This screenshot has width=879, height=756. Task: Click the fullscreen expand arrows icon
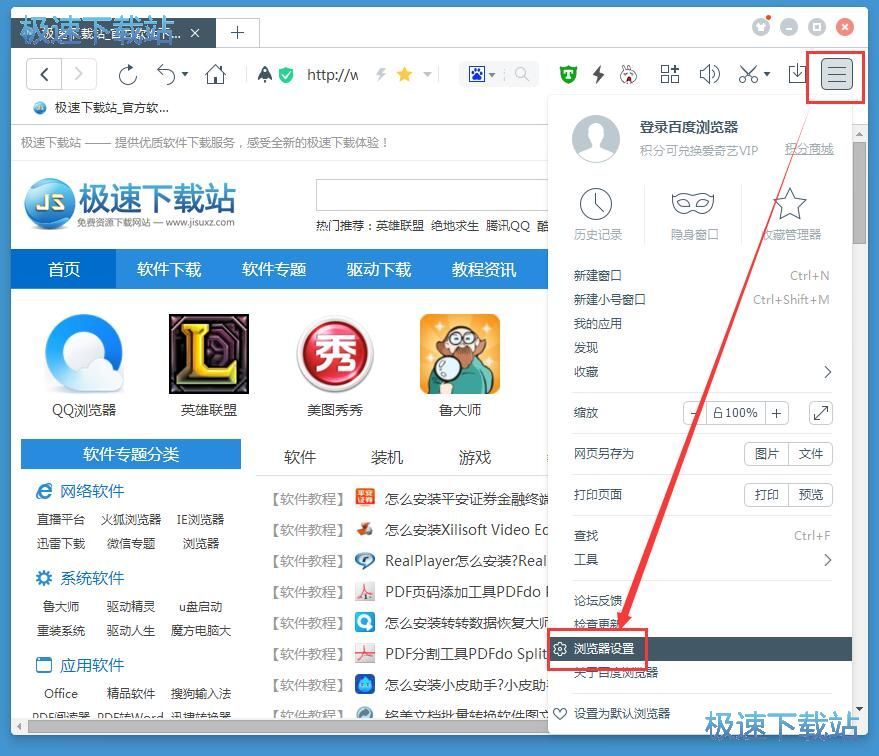coord(821,413)
